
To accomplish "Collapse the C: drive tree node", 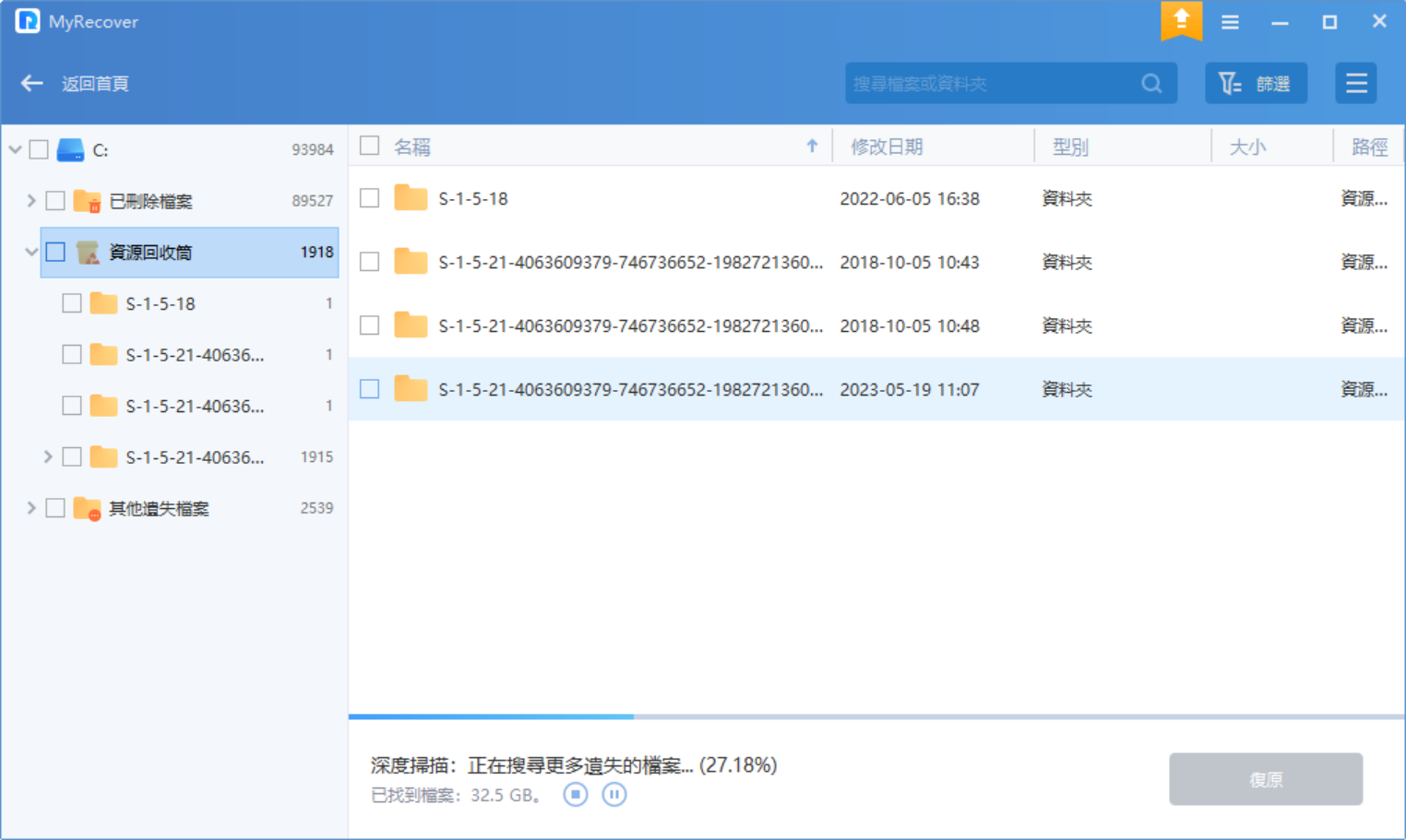I will [x=15, y=149].
